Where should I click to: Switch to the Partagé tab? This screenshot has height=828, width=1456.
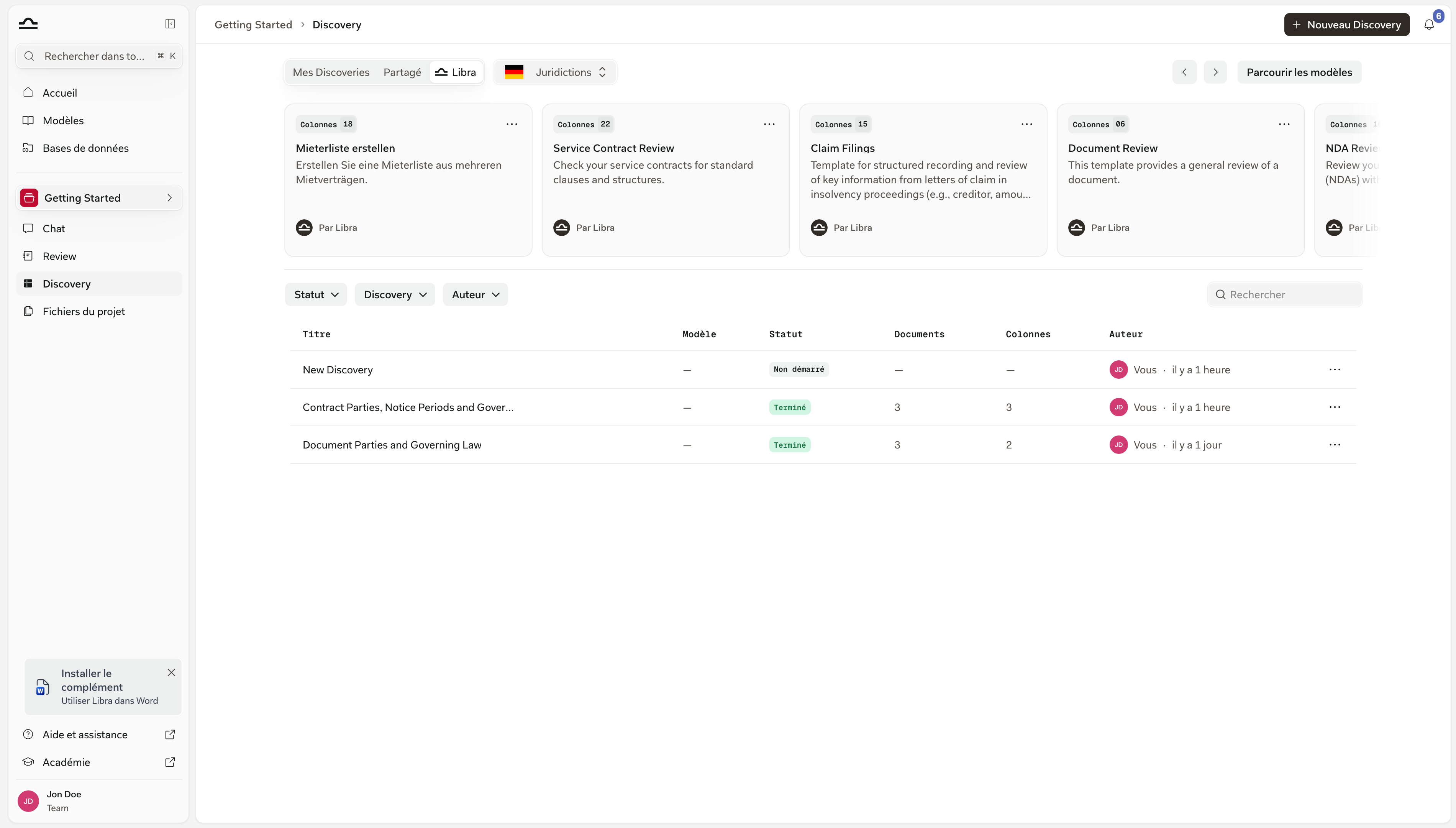click(402, 72)
